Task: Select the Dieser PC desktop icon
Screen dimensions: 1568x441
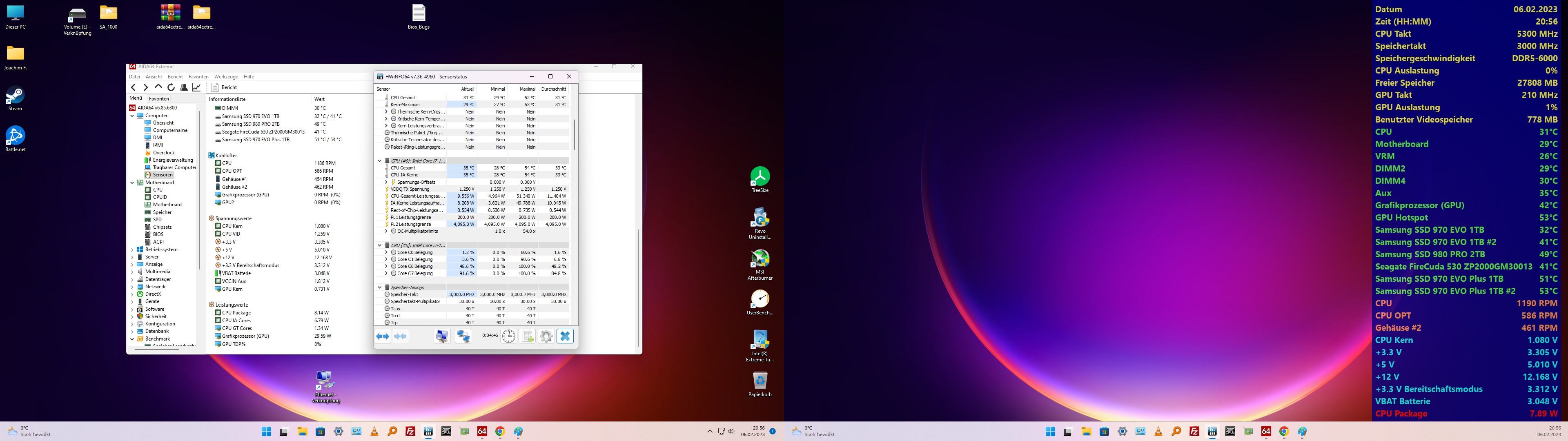Action: pyautogui.click(x=15, y=17)
